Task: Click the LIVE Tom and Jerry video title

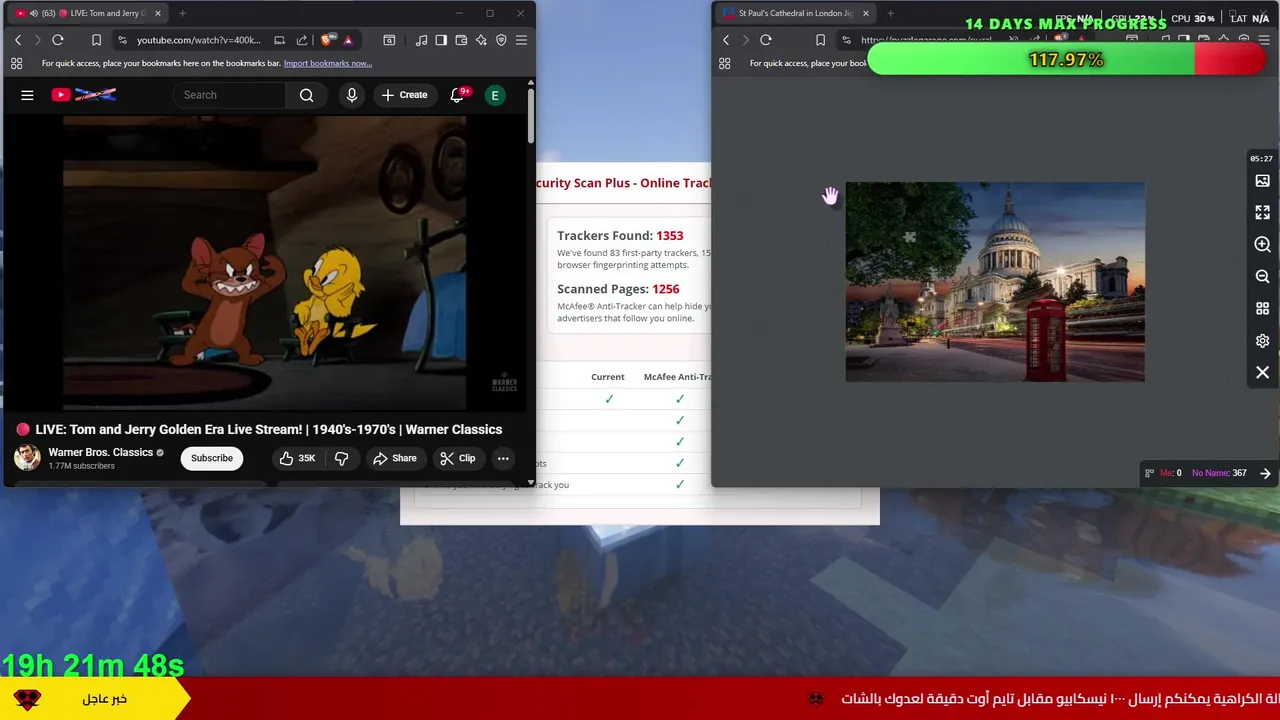Action: 269,429
